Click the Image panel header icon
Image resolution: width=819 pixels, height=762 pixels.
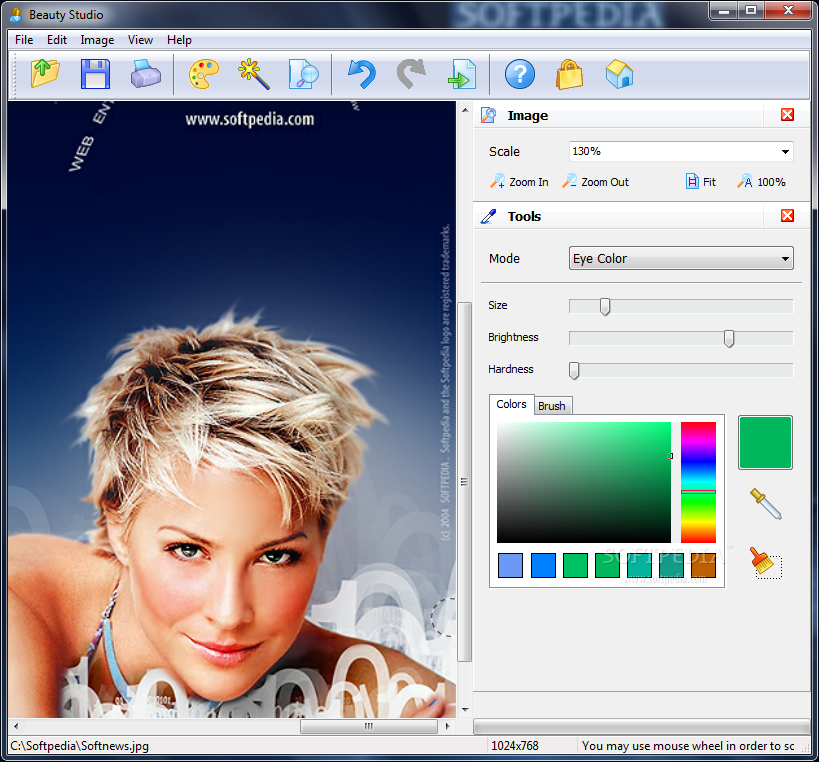click(x=488, y=115)
